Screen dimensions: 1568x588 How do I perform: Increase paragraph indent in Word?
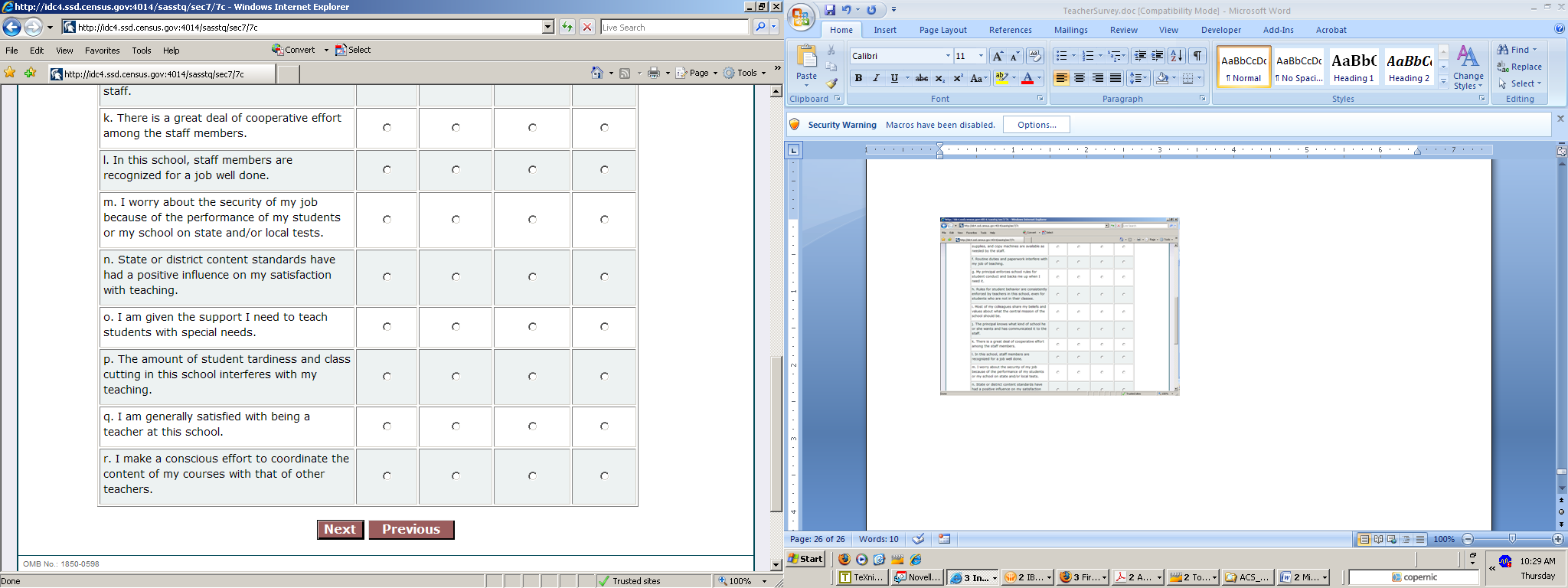click(x=1158, y=56)
